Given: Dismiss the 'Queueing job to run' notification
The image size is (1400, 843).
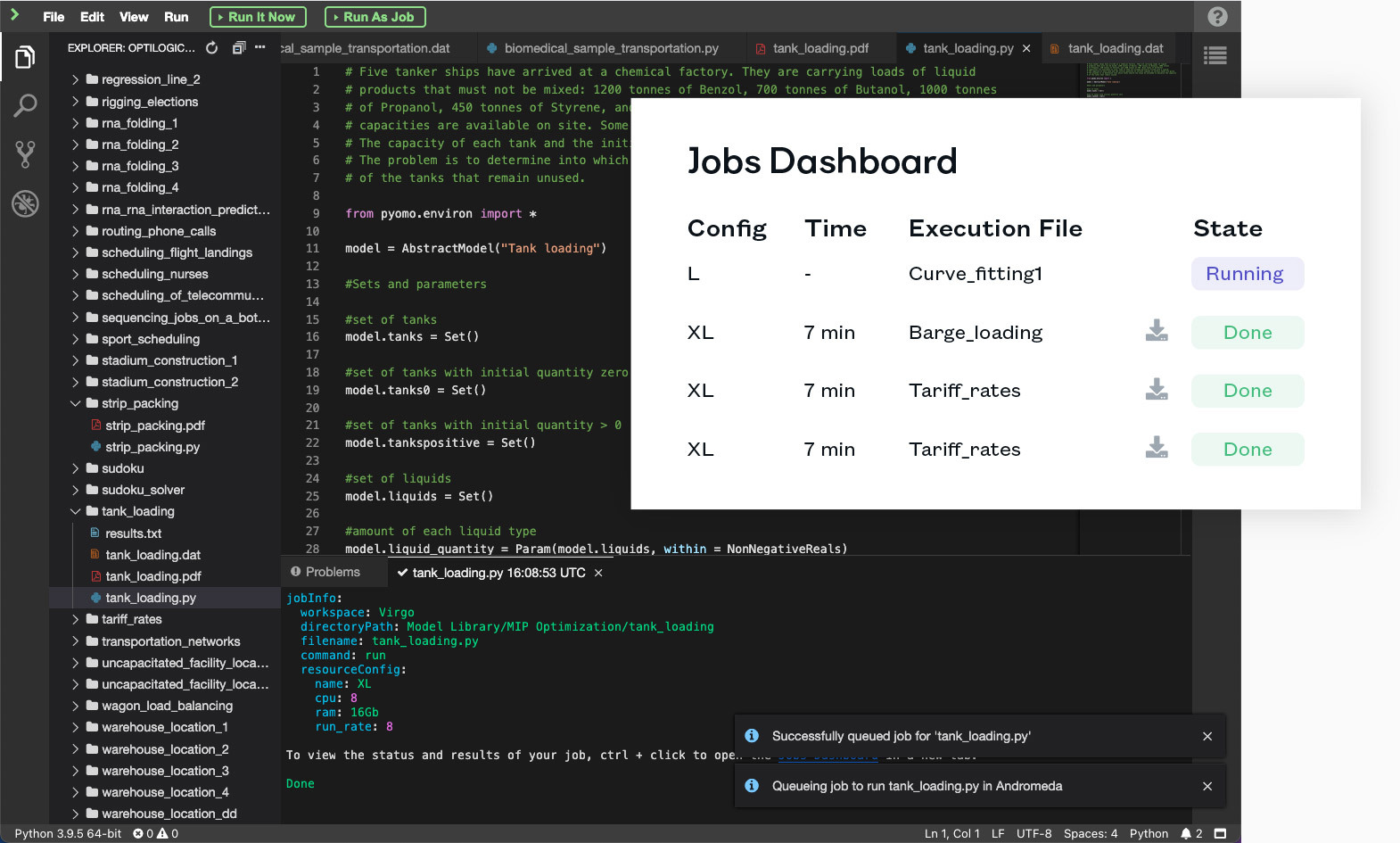Looking at the screenshot, I should click(1207, 786).
